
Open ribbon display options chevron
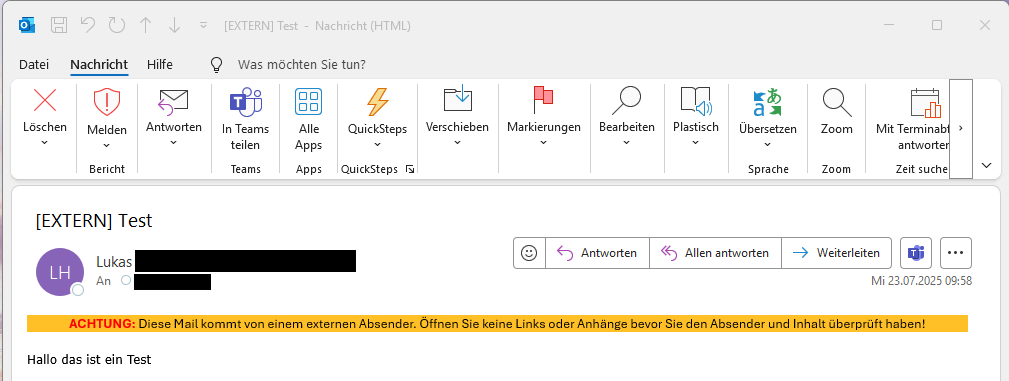point(986,165)
